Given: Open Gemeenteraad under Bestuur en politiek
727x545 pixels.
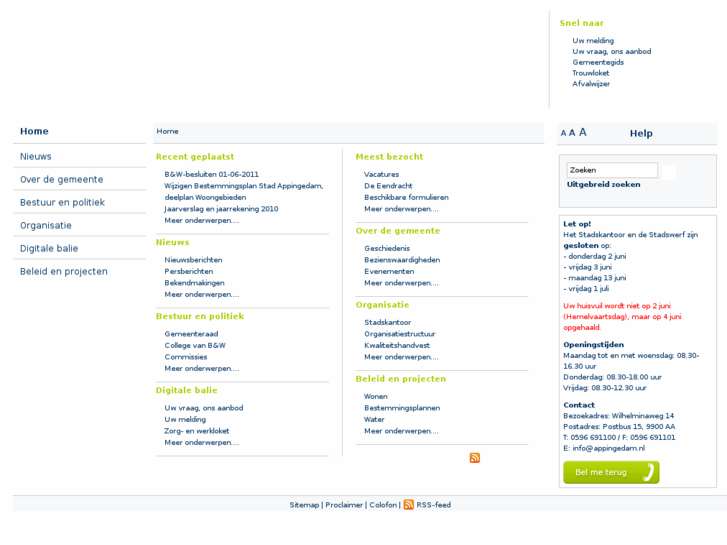Looking at the screenshot, I should tap(192, 334).
